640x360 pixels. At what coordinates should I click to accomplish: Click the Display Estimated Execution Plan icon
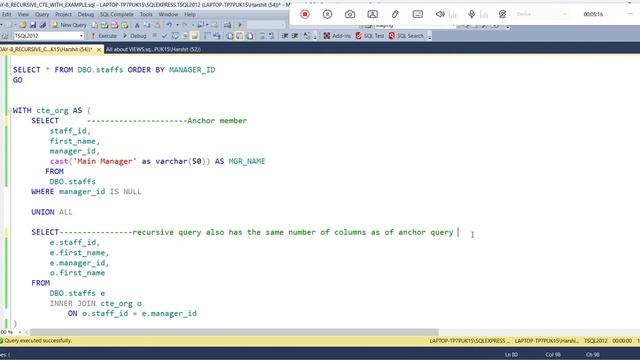pyautogui.click(x=175, y=36)
